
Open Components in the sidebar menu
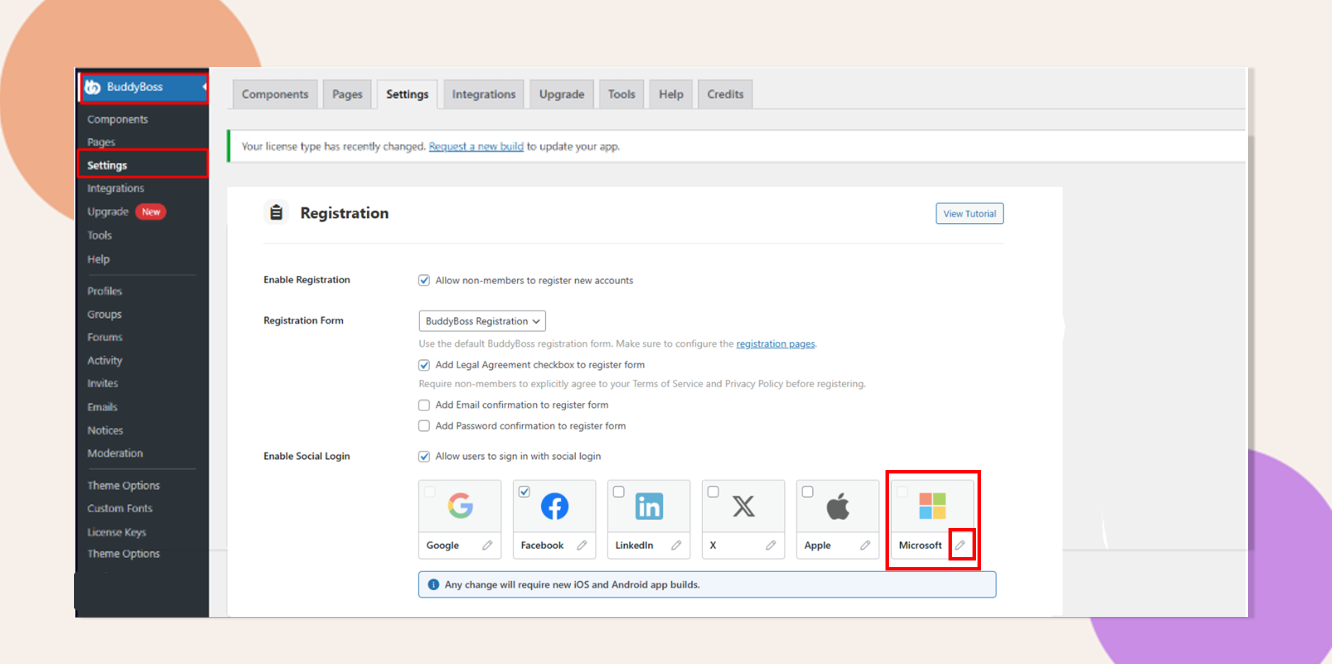tap(117, 119)
